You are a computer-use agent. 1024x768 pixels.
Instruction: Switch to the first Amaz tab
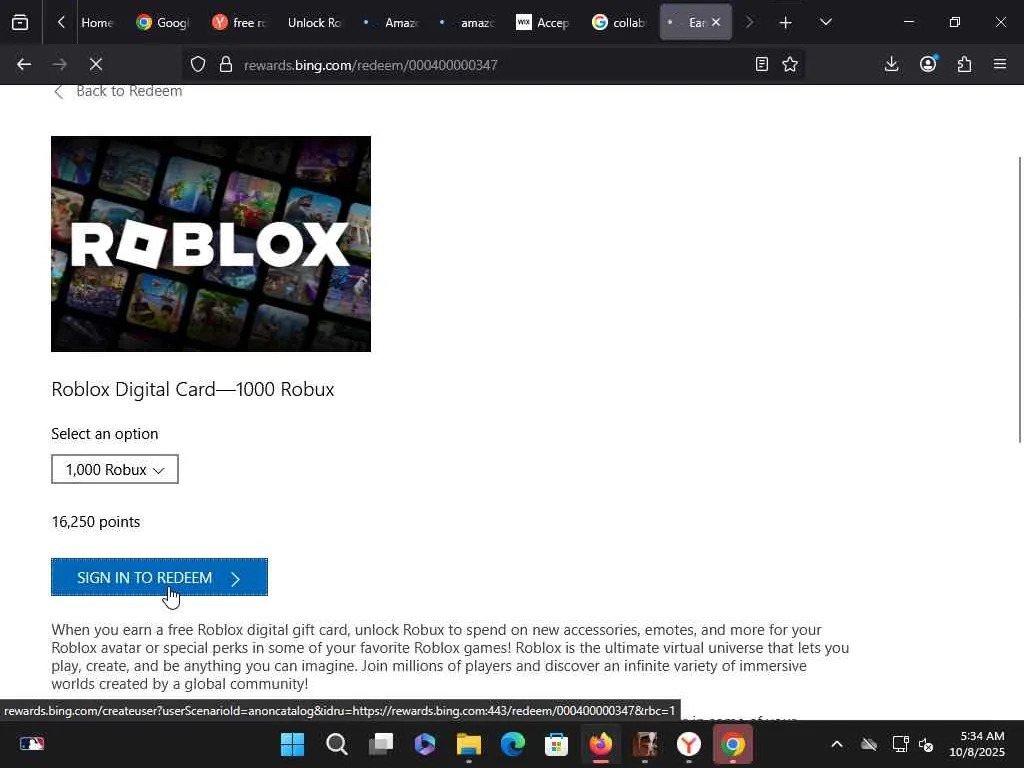pos(391,22)
